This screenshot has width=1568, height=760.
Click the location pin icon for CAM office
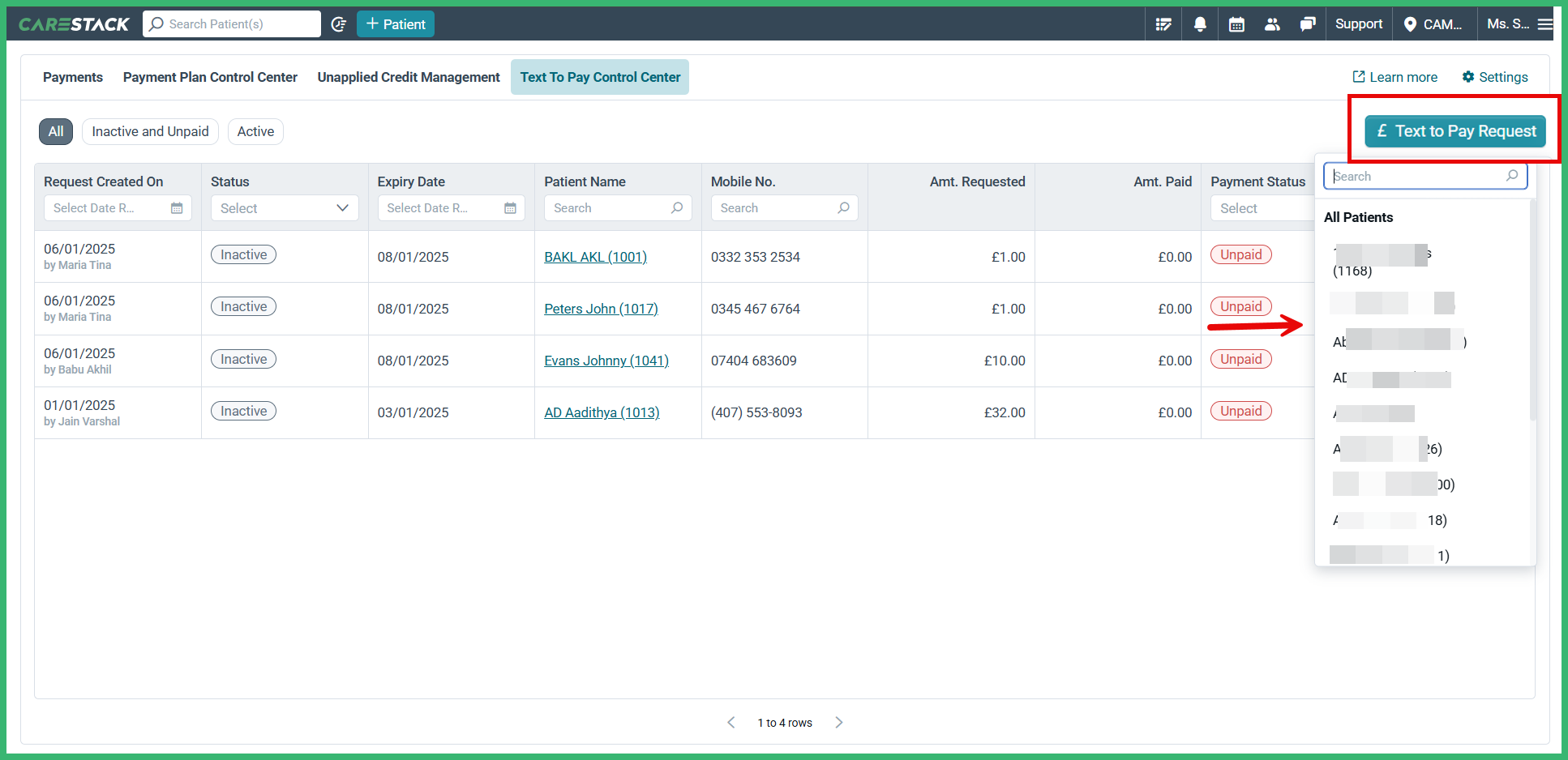point(1409,23)
